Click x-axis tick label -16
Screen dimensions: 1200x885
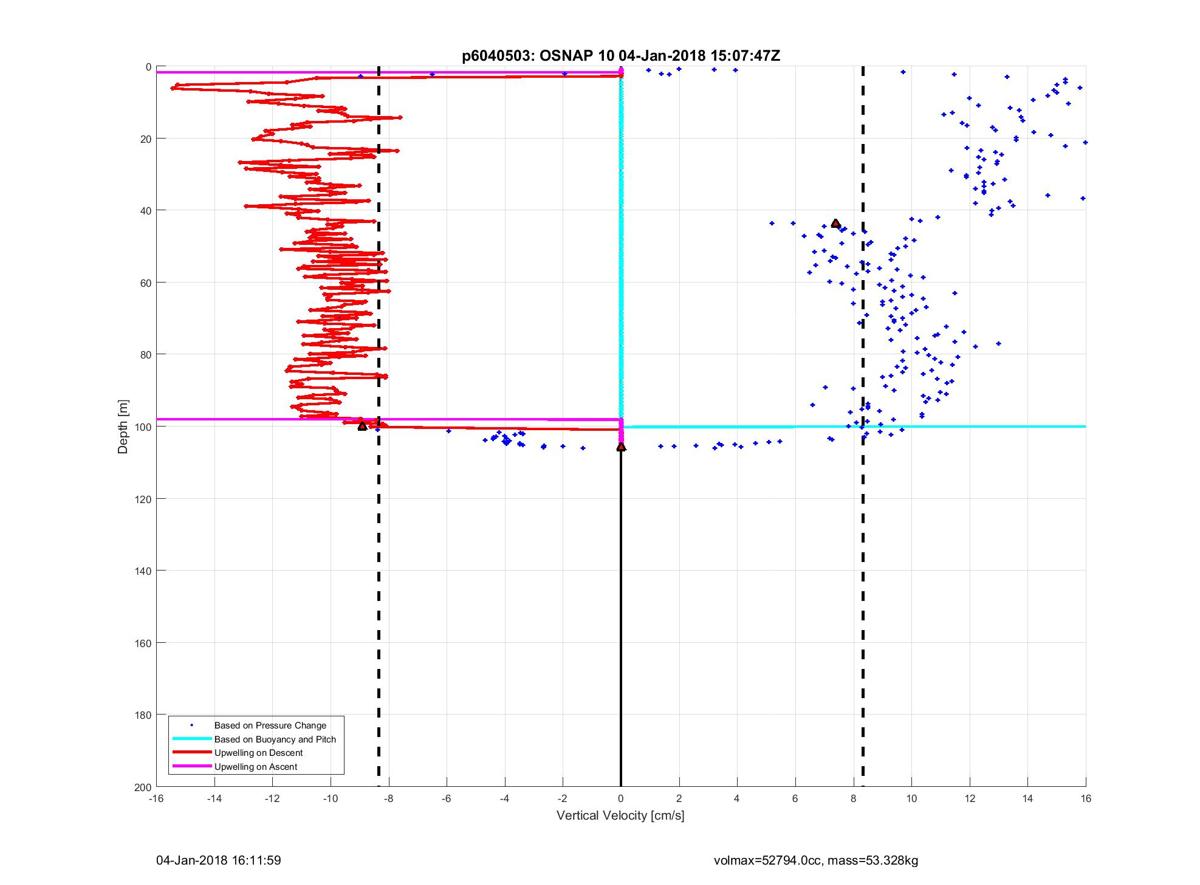[x=156, y=798]
